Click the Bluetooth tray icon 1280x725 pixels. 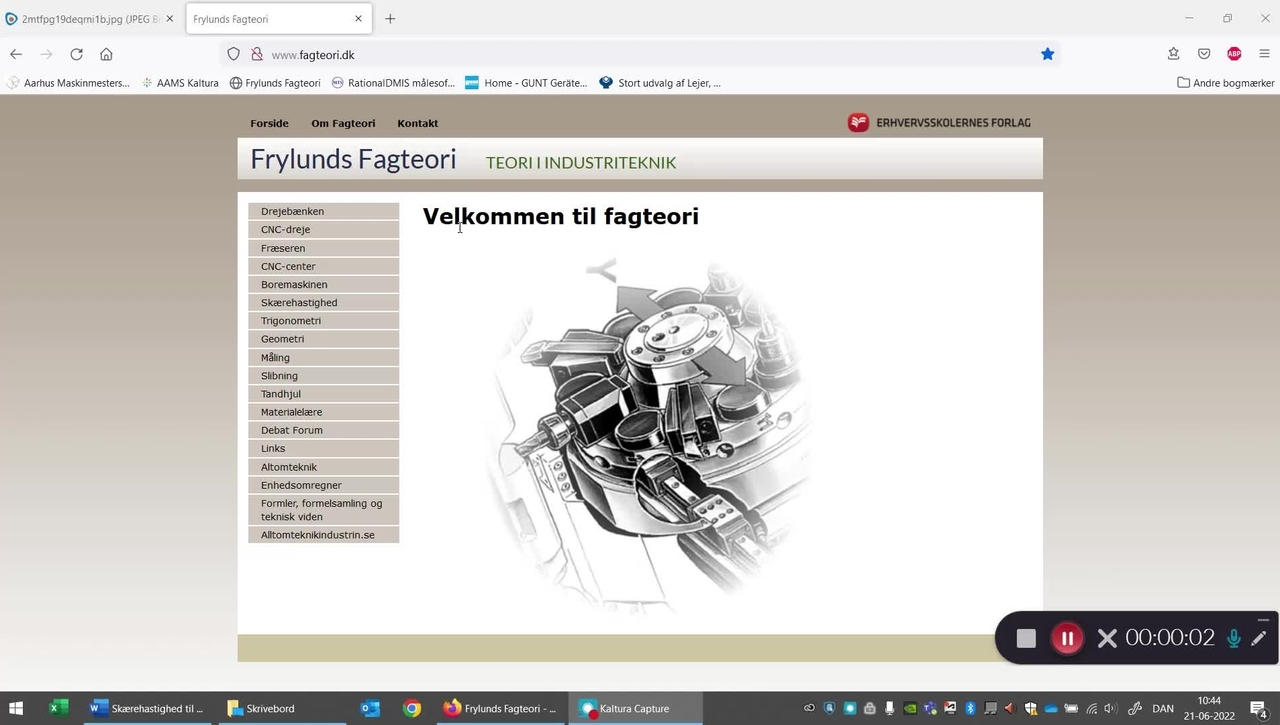970,708
